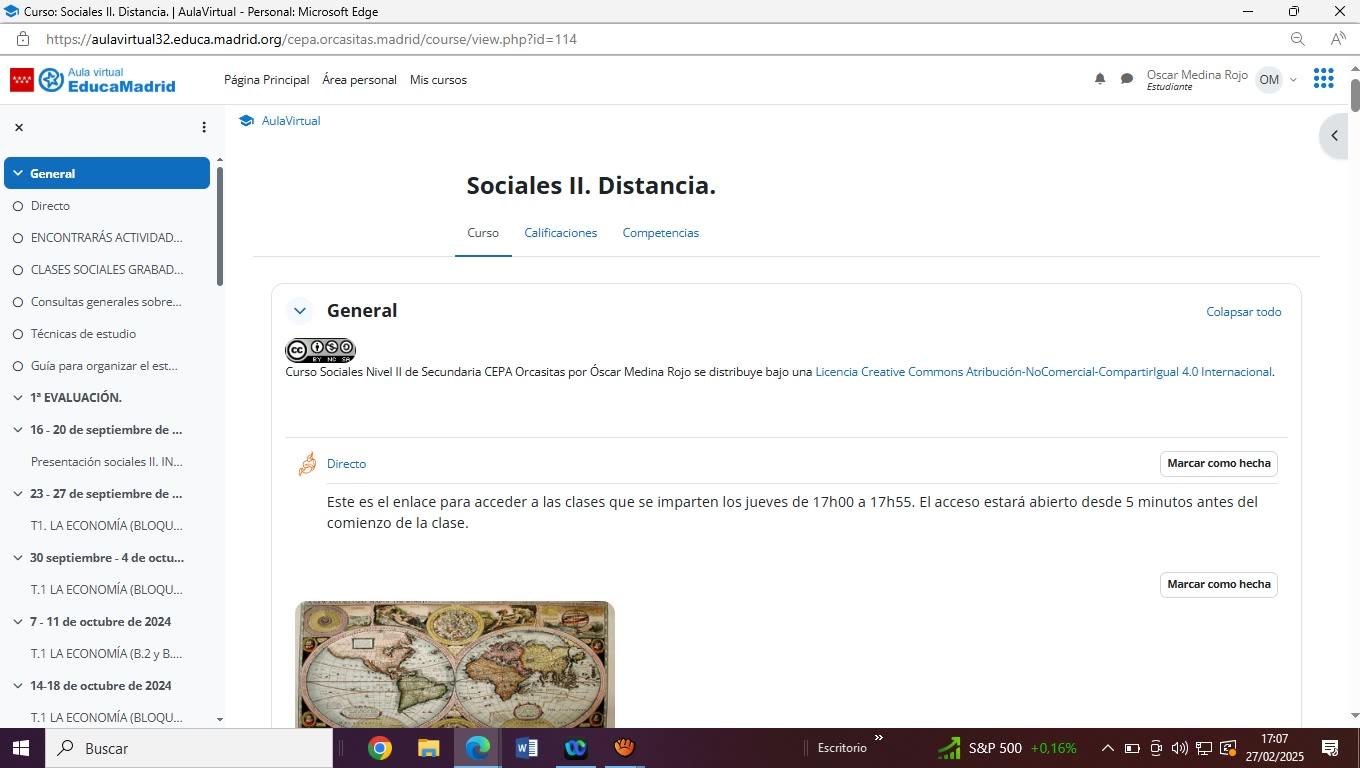Screen dimensions: 1360x768
Task: Open the notifications bell in the header
Action: 1100,79
